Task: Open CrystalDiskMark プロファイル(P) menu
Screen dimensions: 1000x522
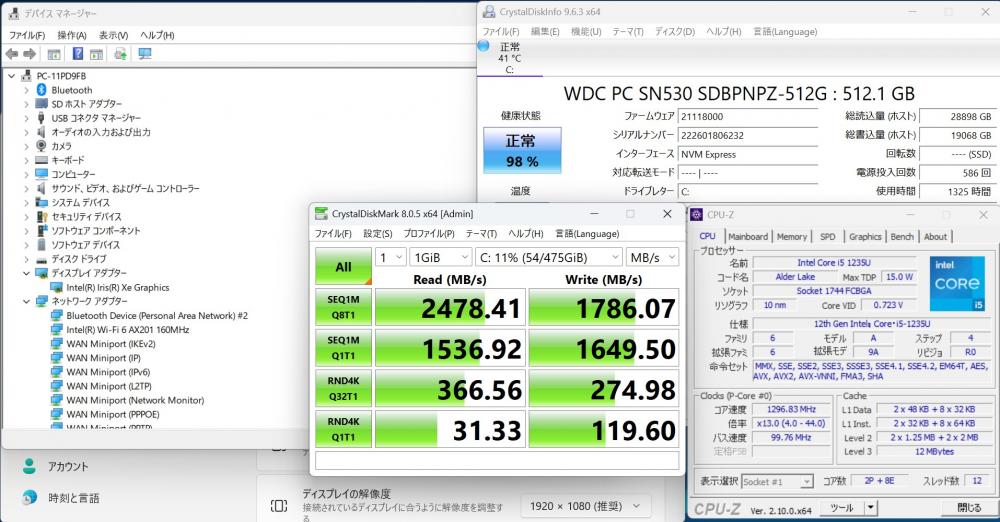Action: point(429,234)
